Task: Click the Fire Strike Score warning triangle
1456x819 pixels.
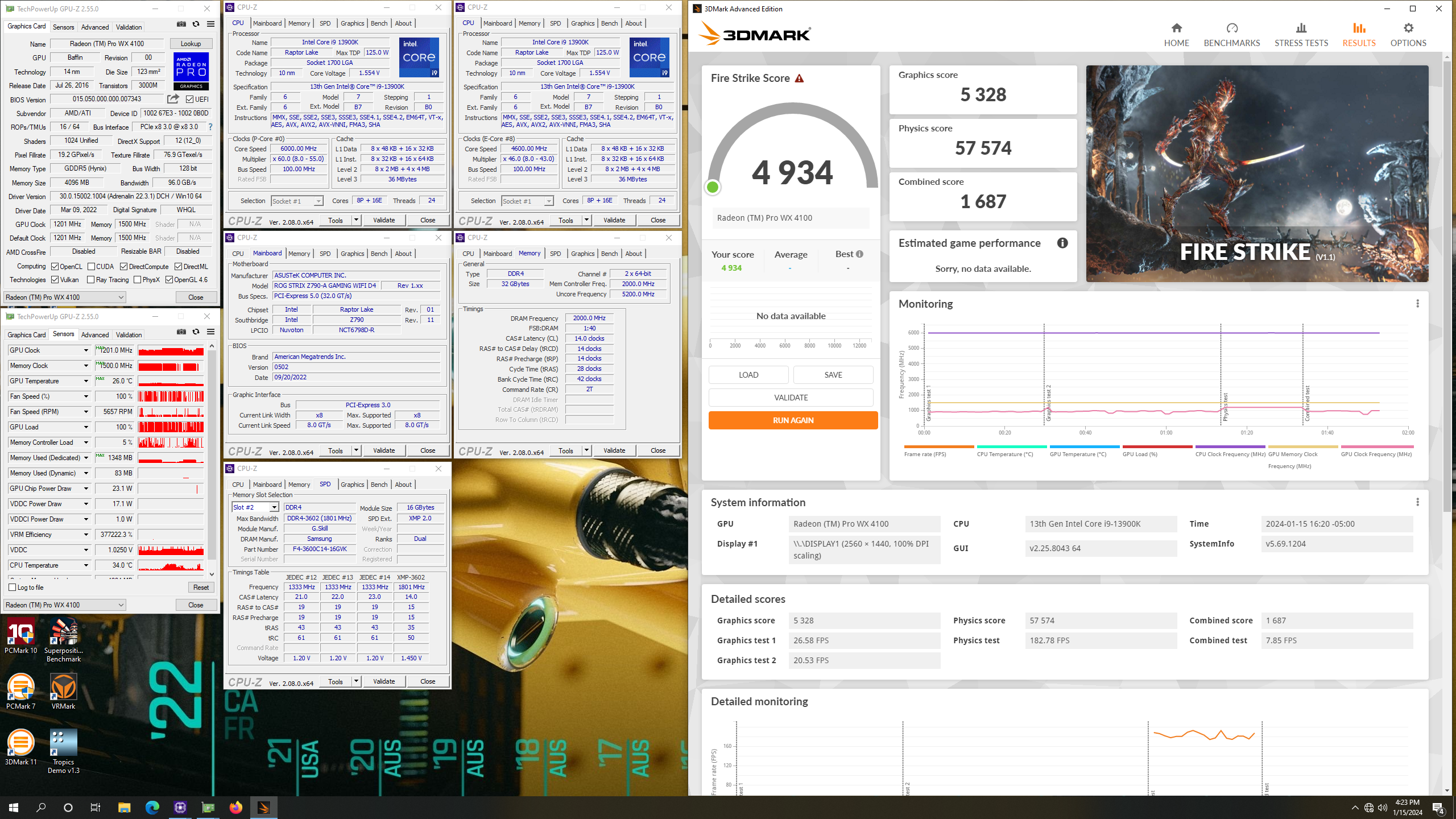Action: pyautogui.click(x=799, y=78)
